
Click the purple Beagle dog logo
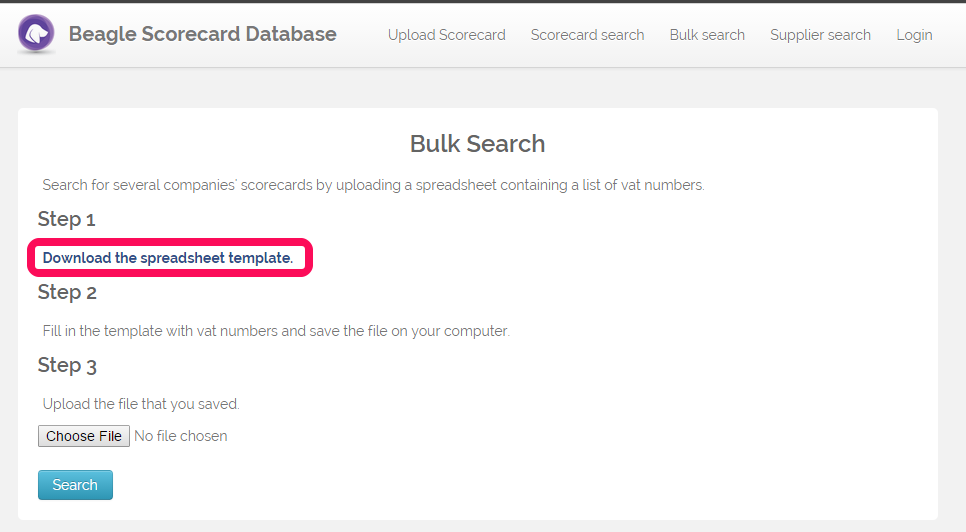click(36, 33)
